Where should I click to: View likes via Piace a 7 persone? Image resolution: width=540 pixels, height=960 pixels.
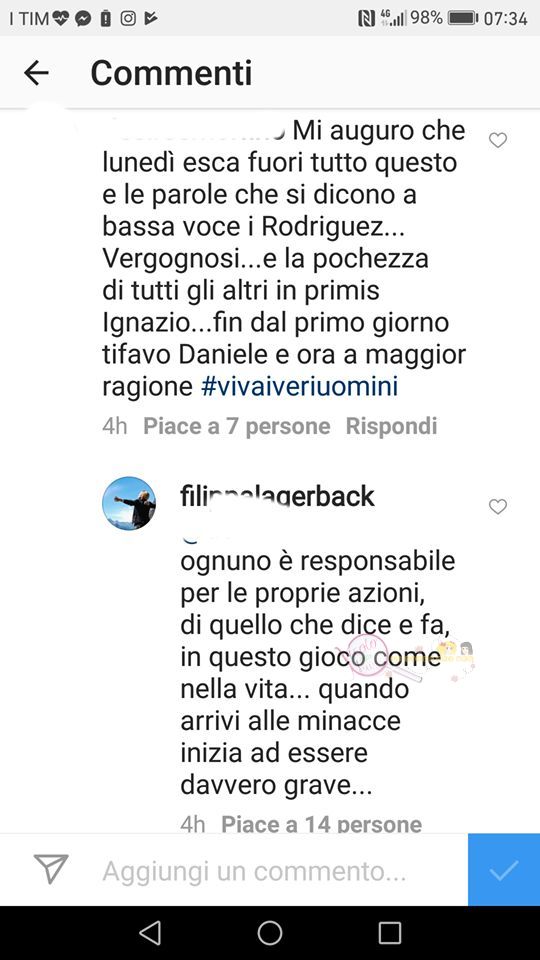coord(236,426)
